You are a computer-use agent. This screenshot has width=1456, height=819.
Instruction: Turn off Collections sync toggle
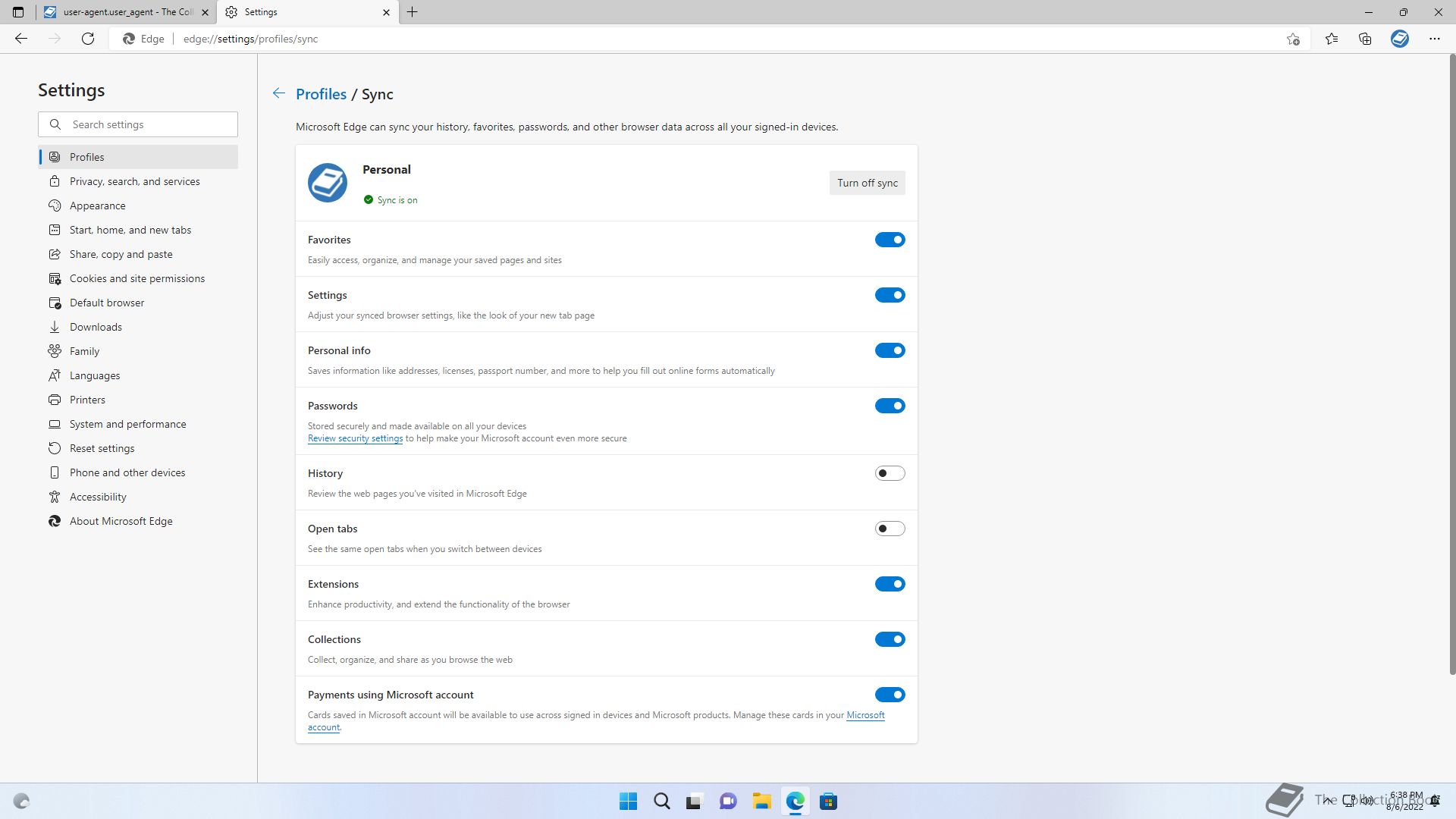pyautogui.click(x=890, y=639)
